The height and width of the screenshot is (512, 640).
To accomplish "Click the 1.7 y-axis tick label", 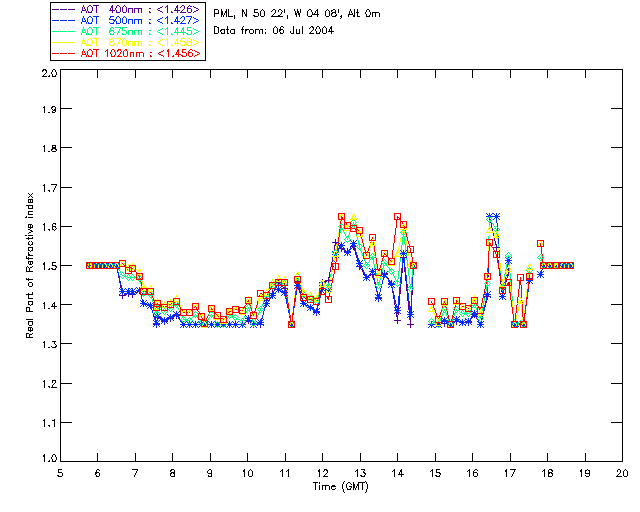I will tap(49, 188).
